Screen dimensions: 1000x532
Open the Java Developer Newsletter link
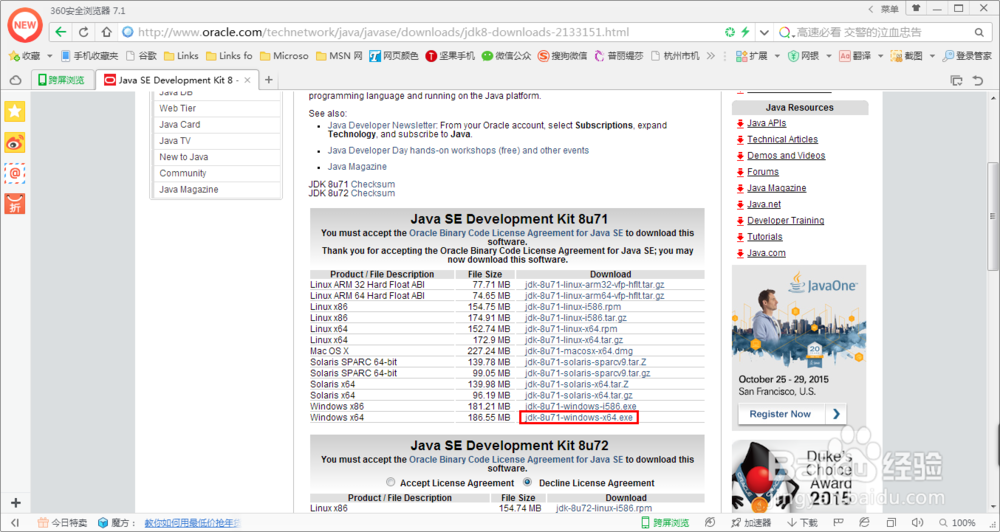pyautogui.click(x=382, y=125)
